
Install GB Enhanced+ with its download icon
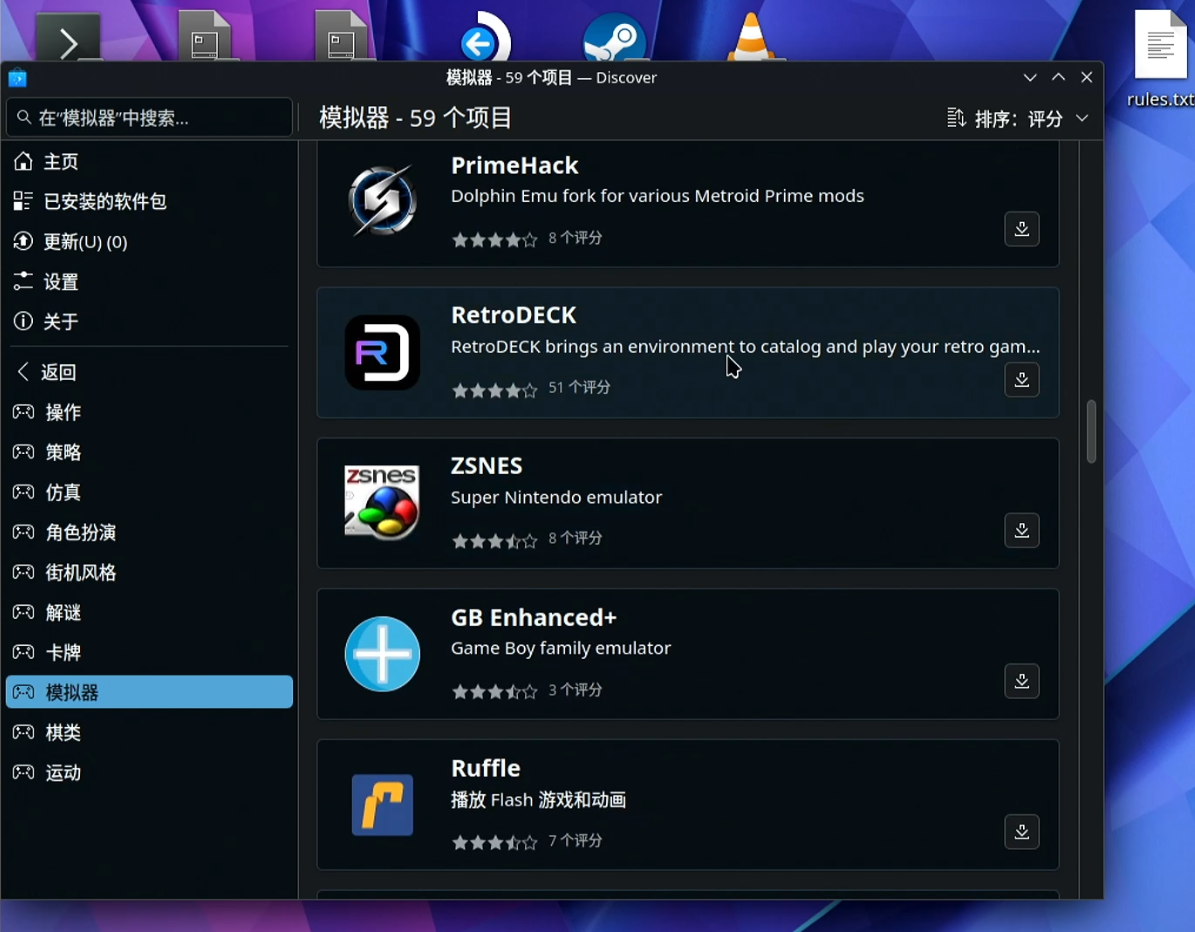[1021, 681]
